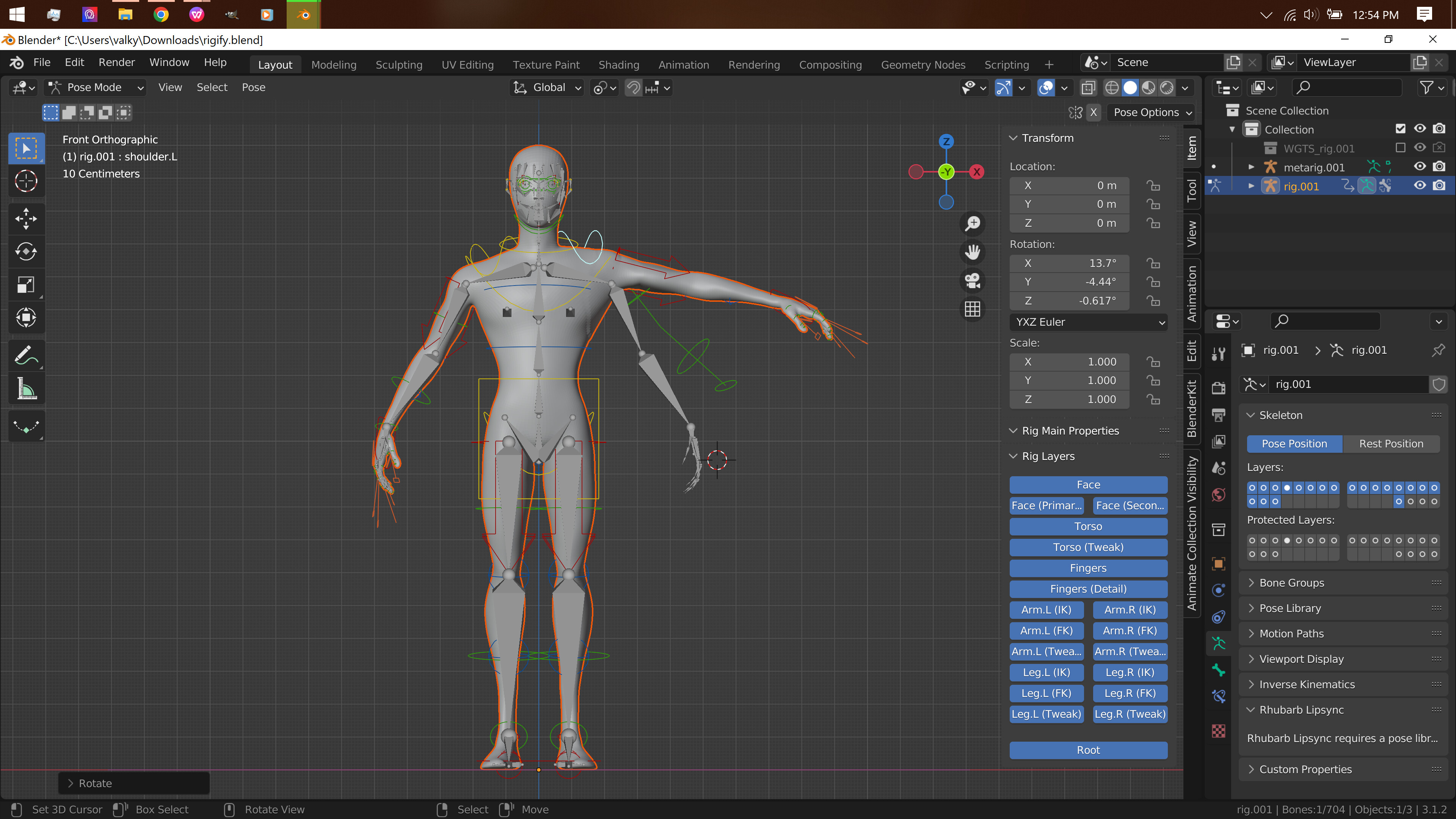Image resolution: width=1456 pixels, height=819 pixels.
Task: Open the Pose Options dropdown
Action: pos(1152,113)
